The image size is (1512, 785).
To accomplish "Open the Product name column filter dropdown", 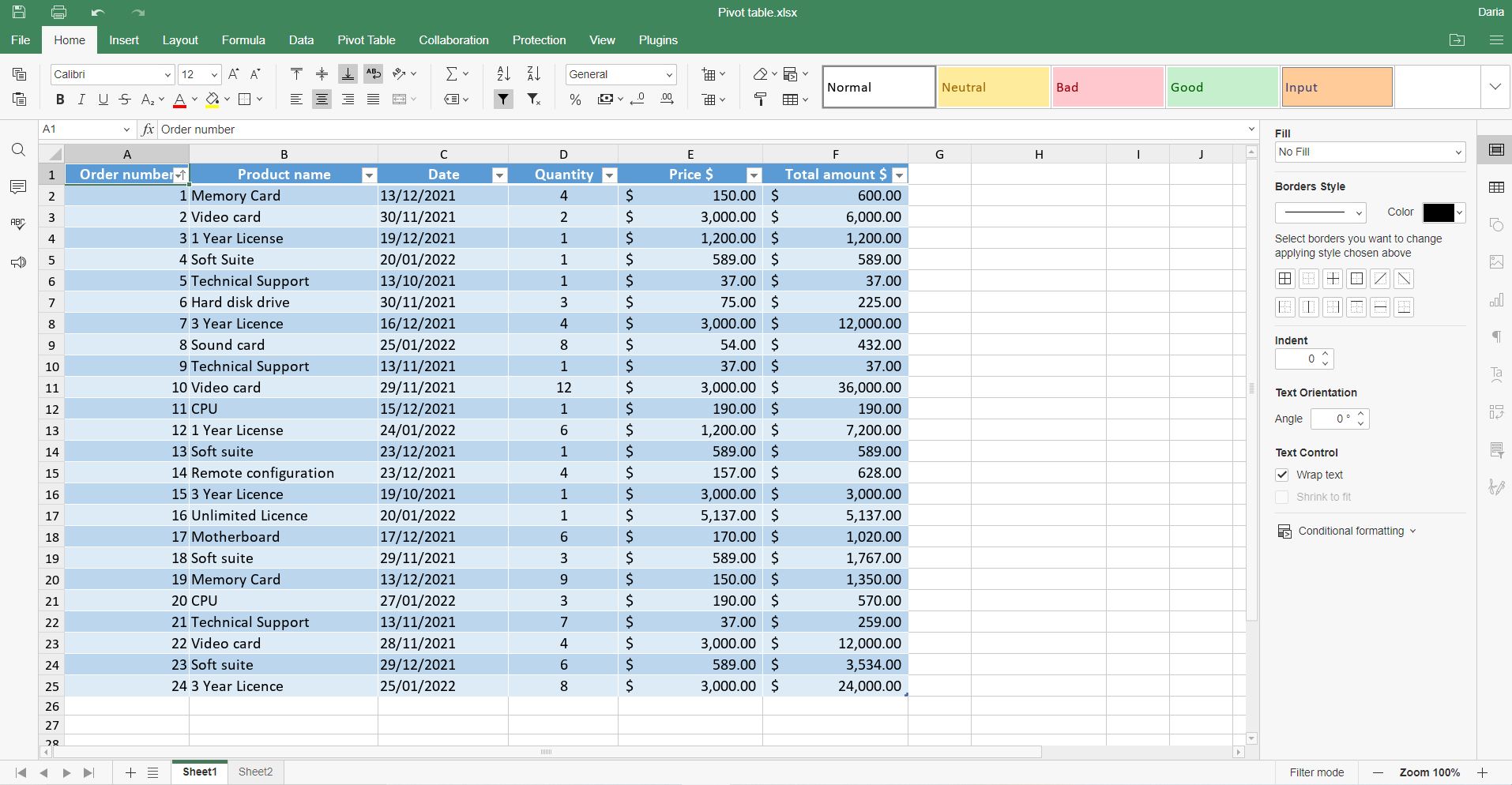I will point(369,175).
